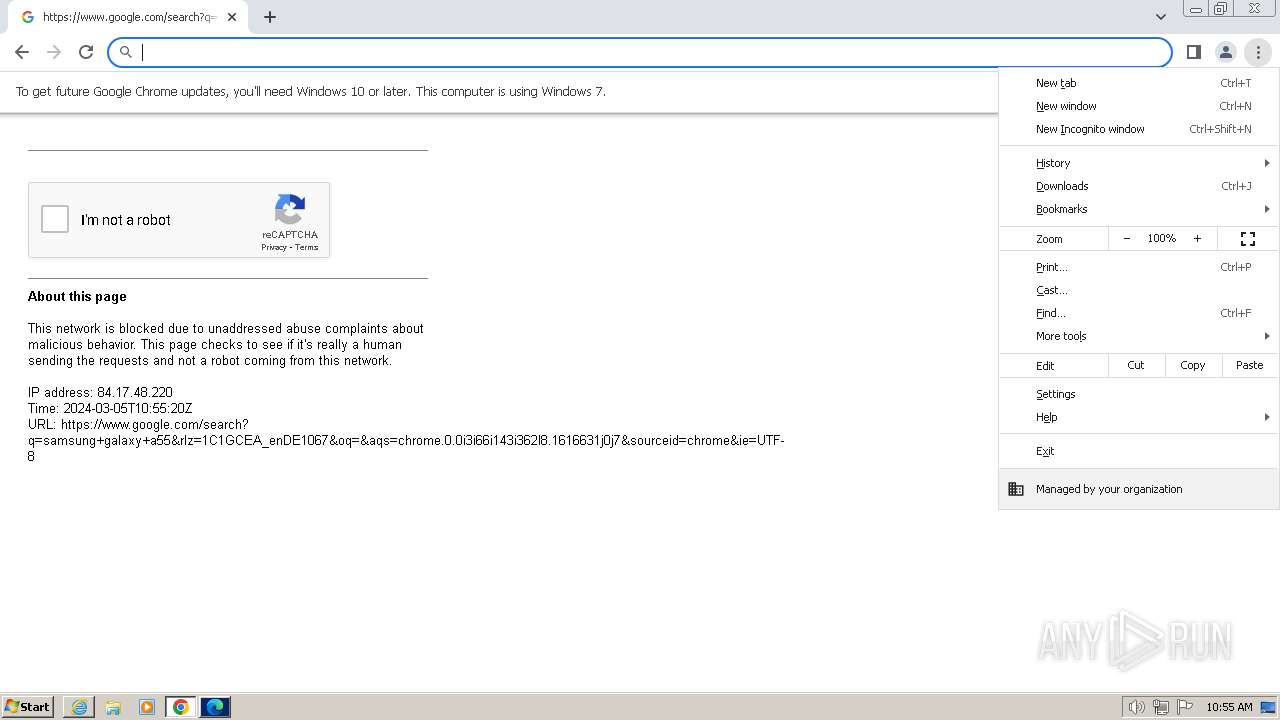Viewport: 1280px width, 720px height.
Task: Enter fullscreen via zoom row icon
Action: point(1248,238)
